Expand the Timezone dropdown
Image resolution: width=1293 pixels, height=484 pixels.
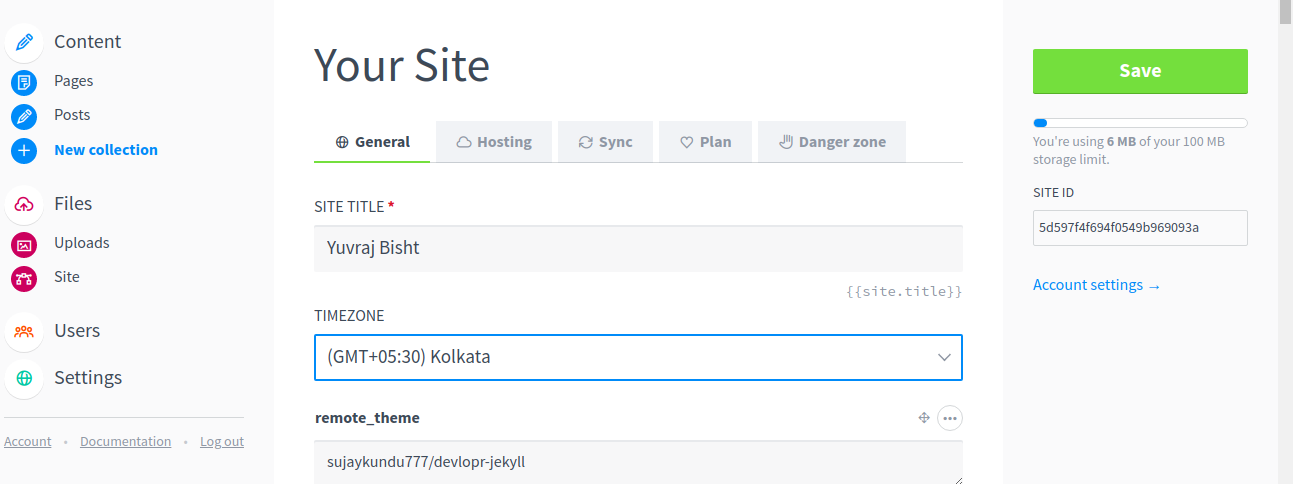[x=638, y=357]
